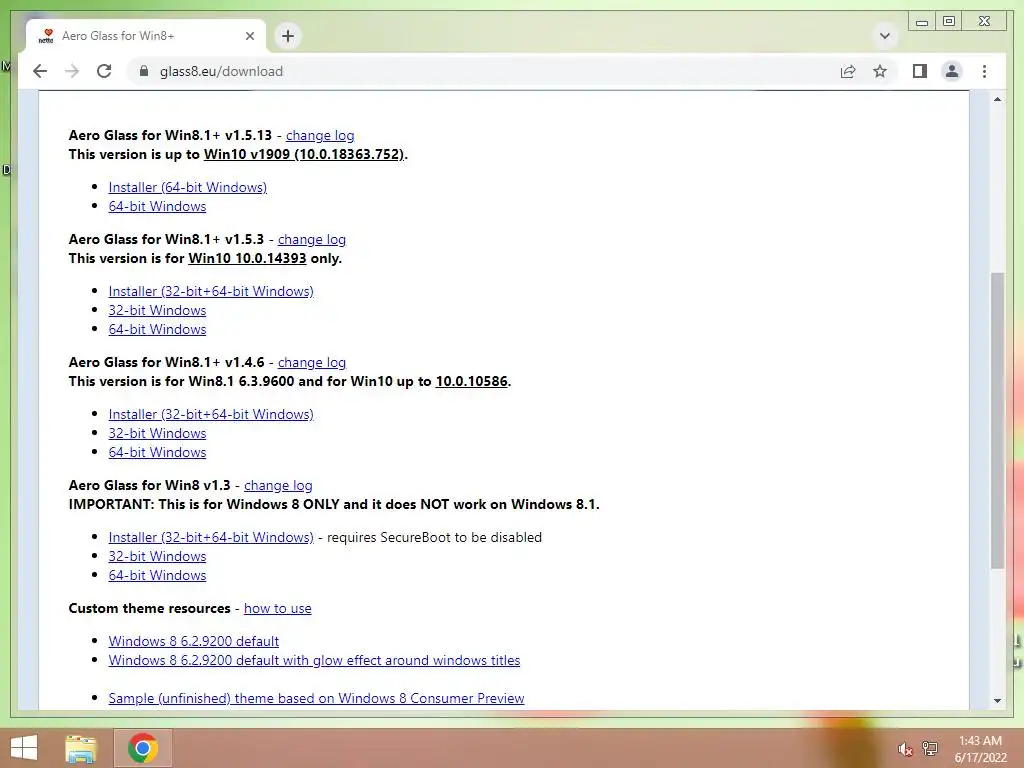Open a new browser tab

point(288,36)
